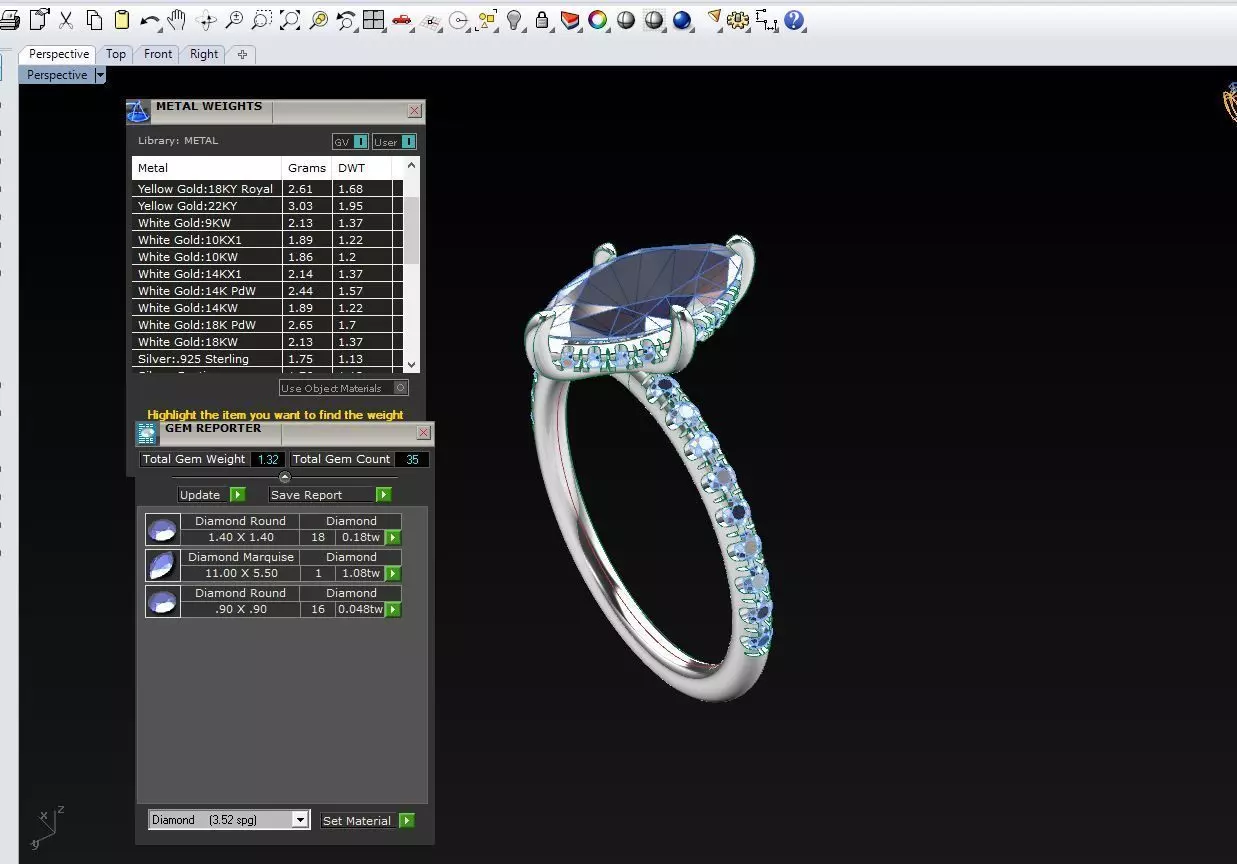Click the Metal Weights scrollbar up arrow
Viewport: 1237px width, 864px height.
pos(411,164)
